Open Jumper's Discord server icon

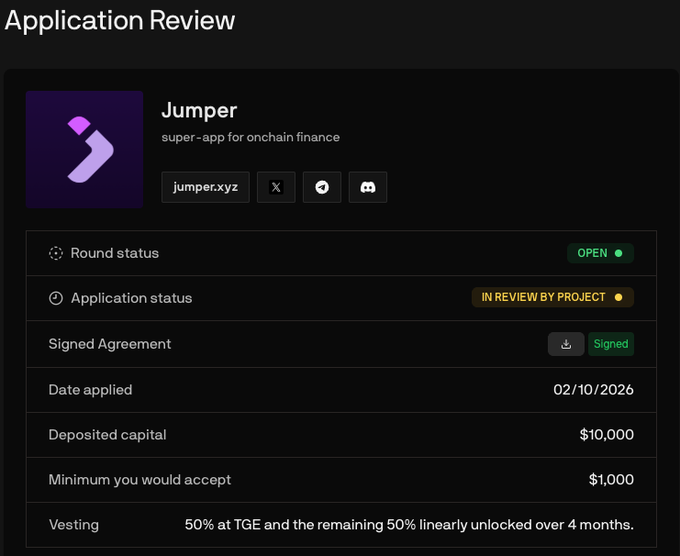click(368, 187)
